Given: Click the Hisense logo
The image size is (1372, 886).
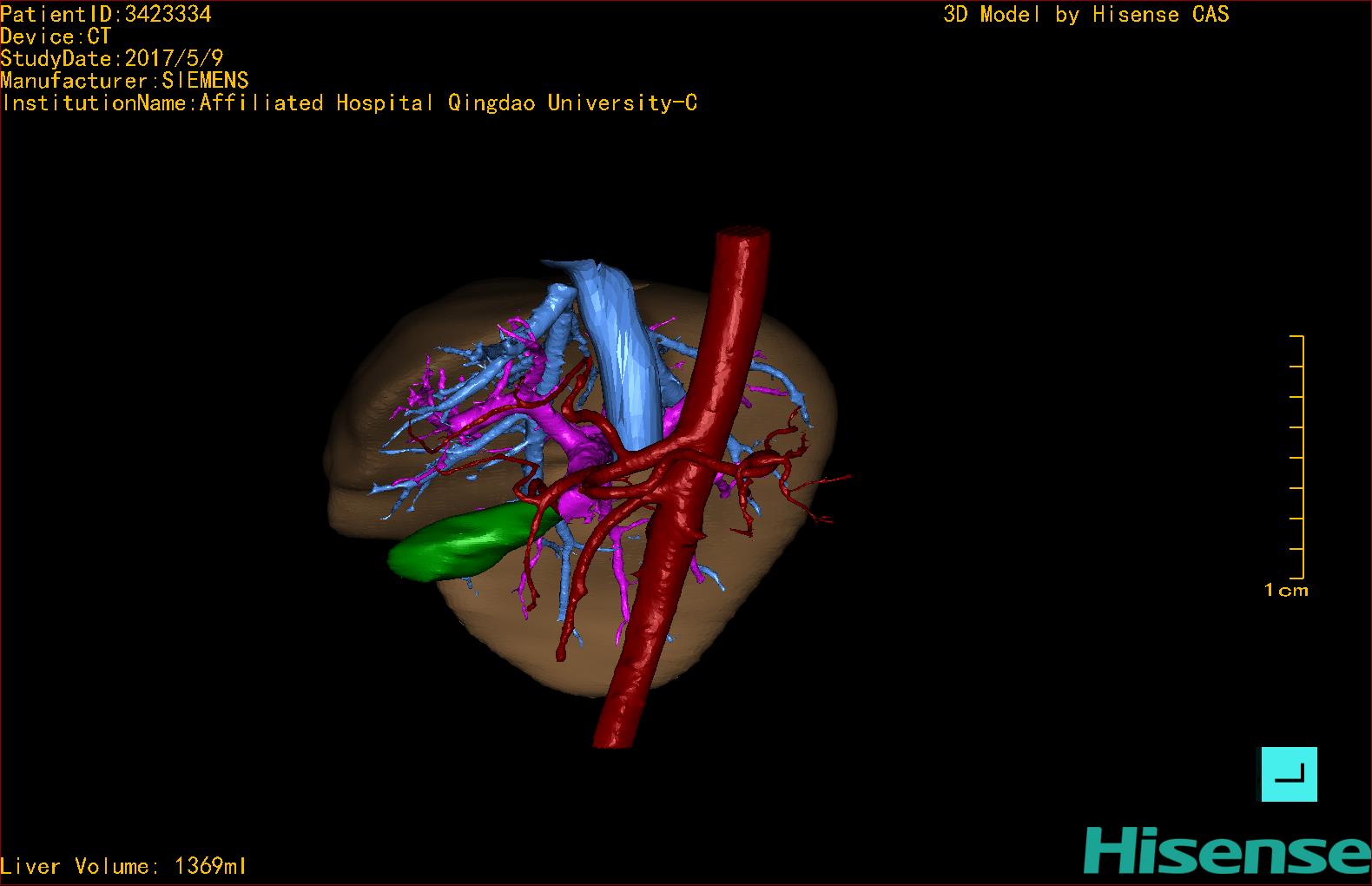Looking at the screenshot, I should (1226, 850).
